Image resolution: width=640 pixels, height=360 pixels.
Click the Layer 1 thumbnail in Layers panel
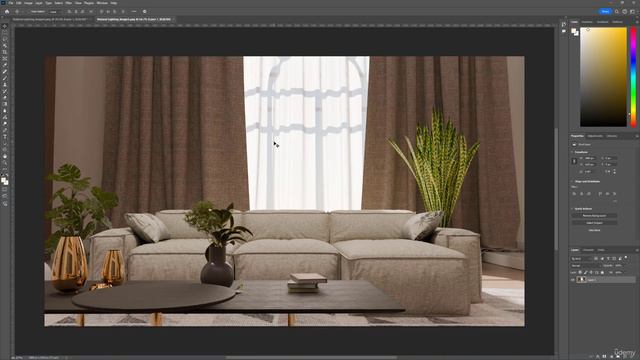pyautogui.click(x=581, y=280)
